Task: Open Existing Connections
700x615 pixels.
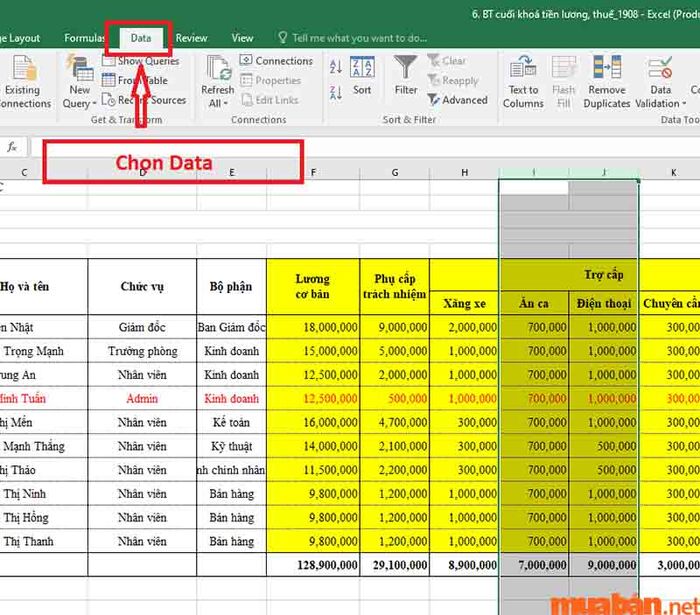Action: click(24, 82)
